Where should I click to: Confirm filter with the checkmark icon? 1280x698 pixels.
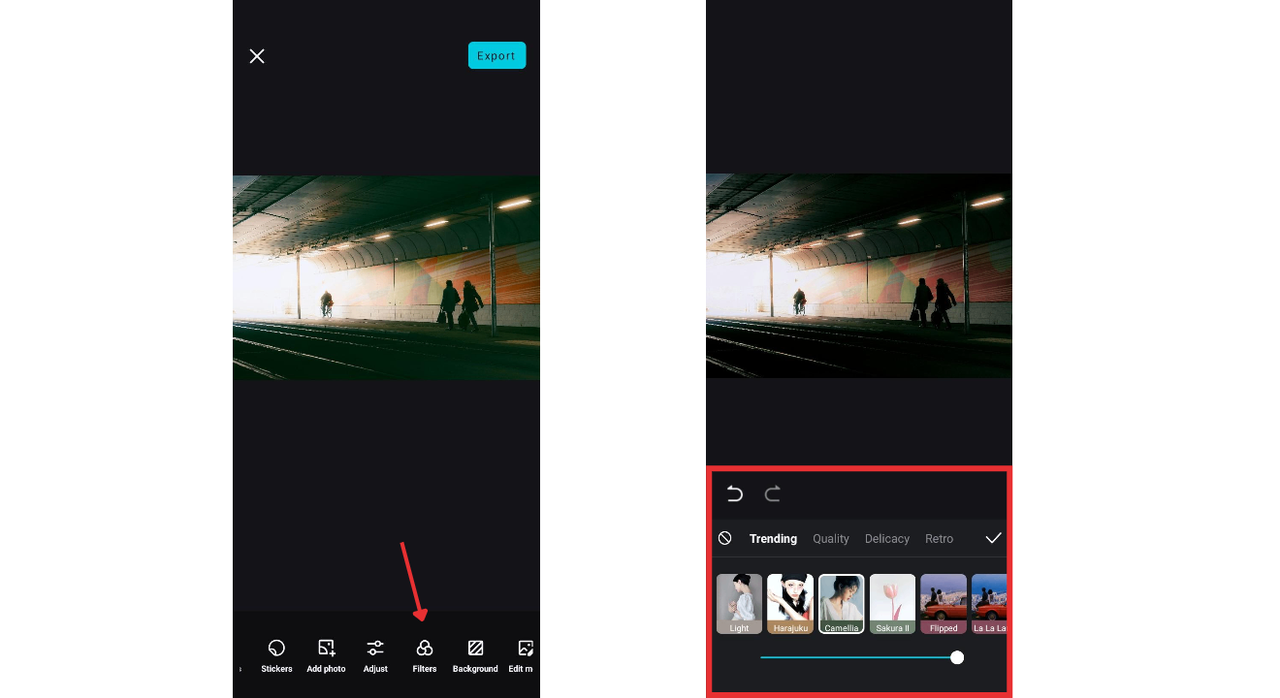993,538
